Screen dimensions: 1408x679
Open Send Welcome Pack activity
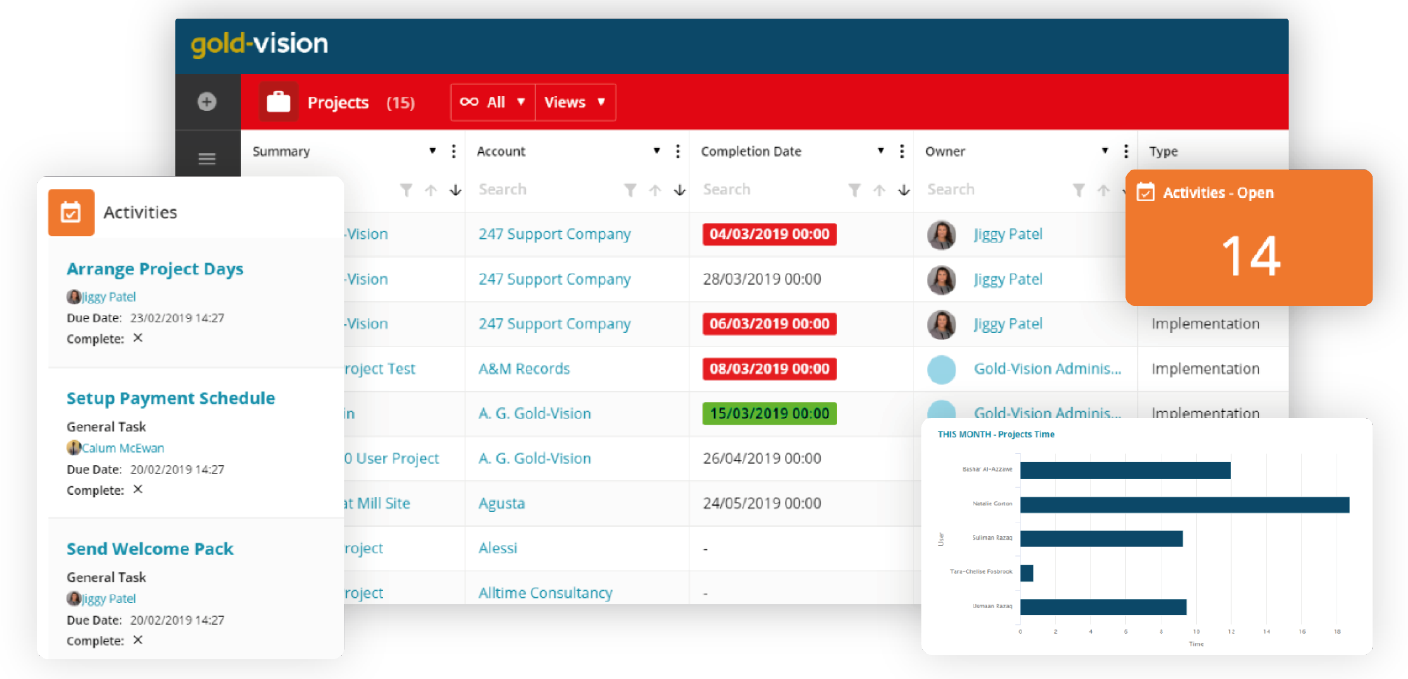pos(150,549)
